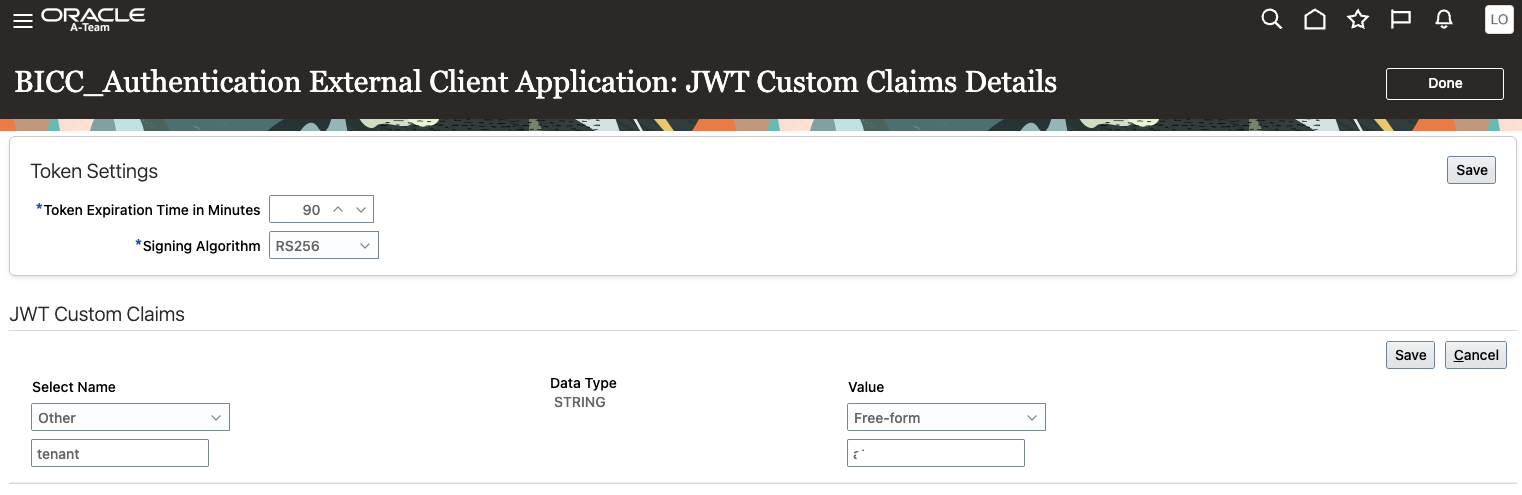Open the Select Name dropdown showing Other
Viewport: 1522px width, 495px height.
[x=131, y=418]
